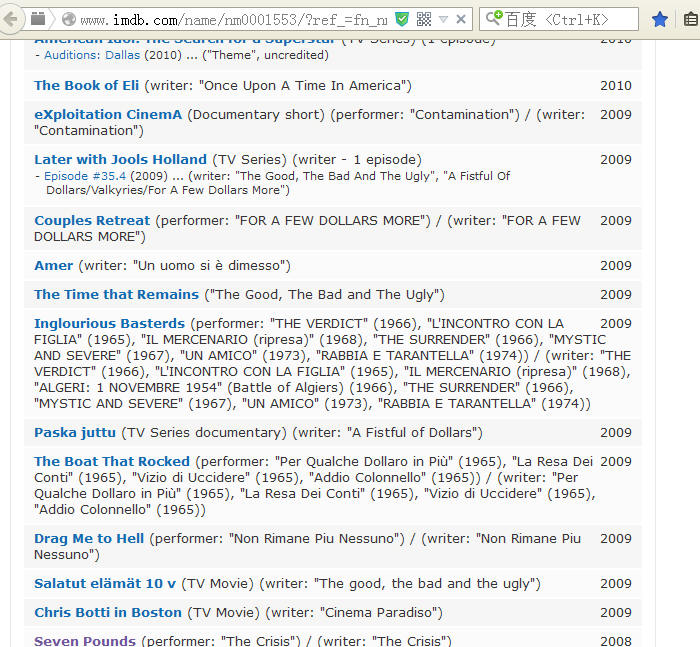Click the clapperboard page-info icon
700x647 pixels.
pos(38,19)
